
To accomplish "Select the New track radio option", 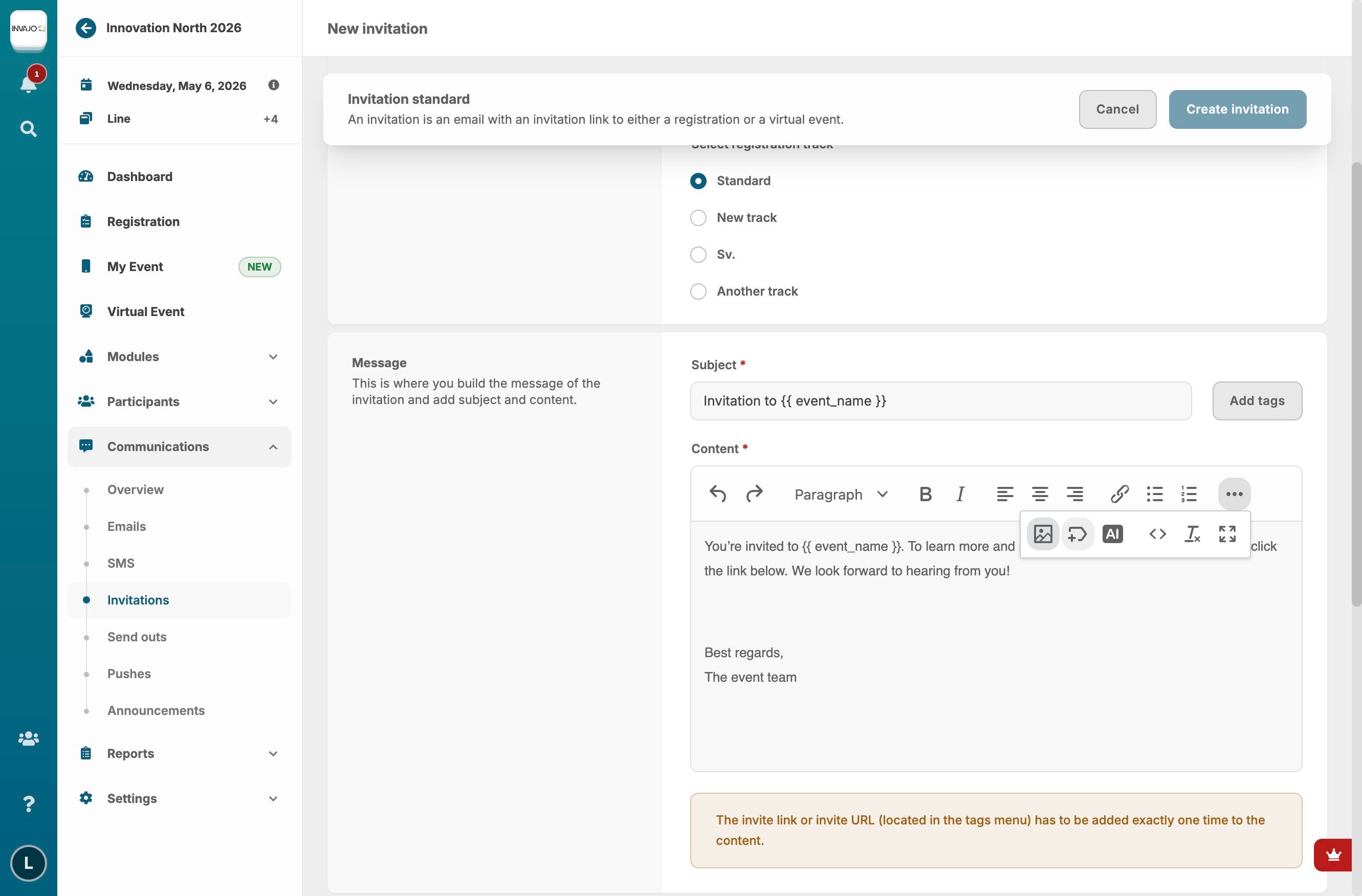I will tap(697, 218).
